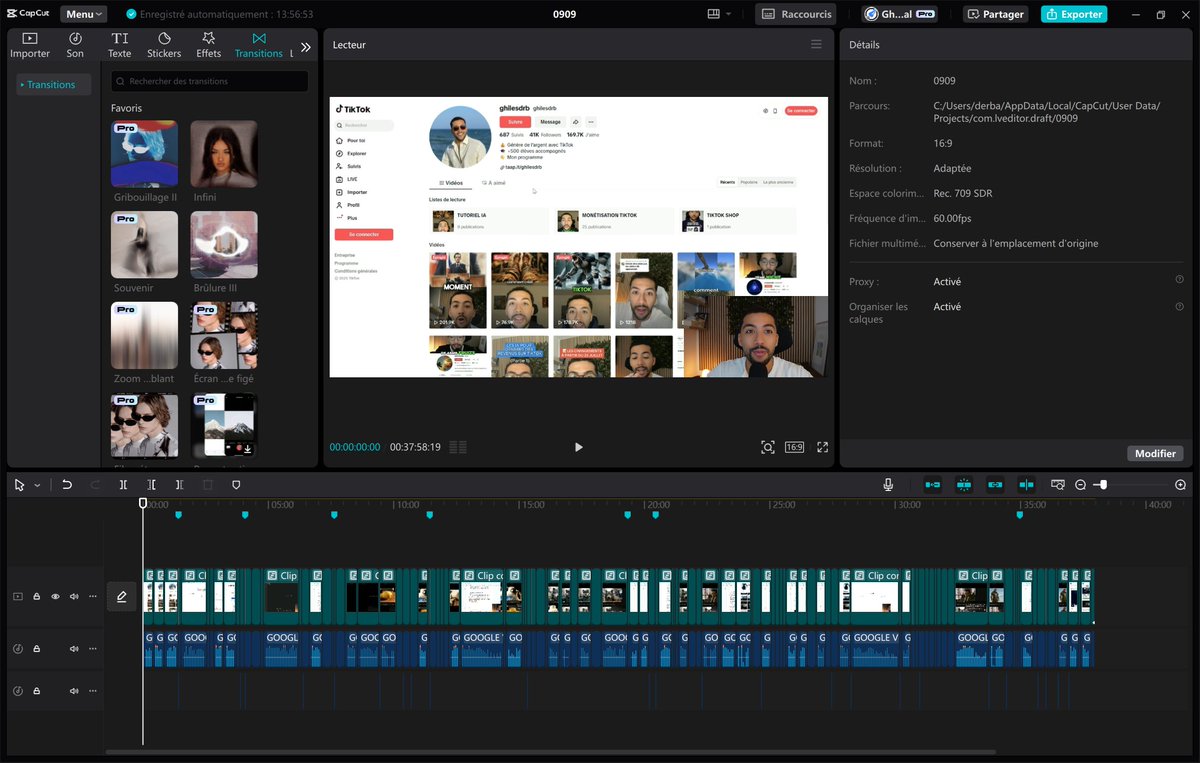The height and width of the screenshot is (763, 1200).
Task: Click the Partager button
Action: (995, 14)
